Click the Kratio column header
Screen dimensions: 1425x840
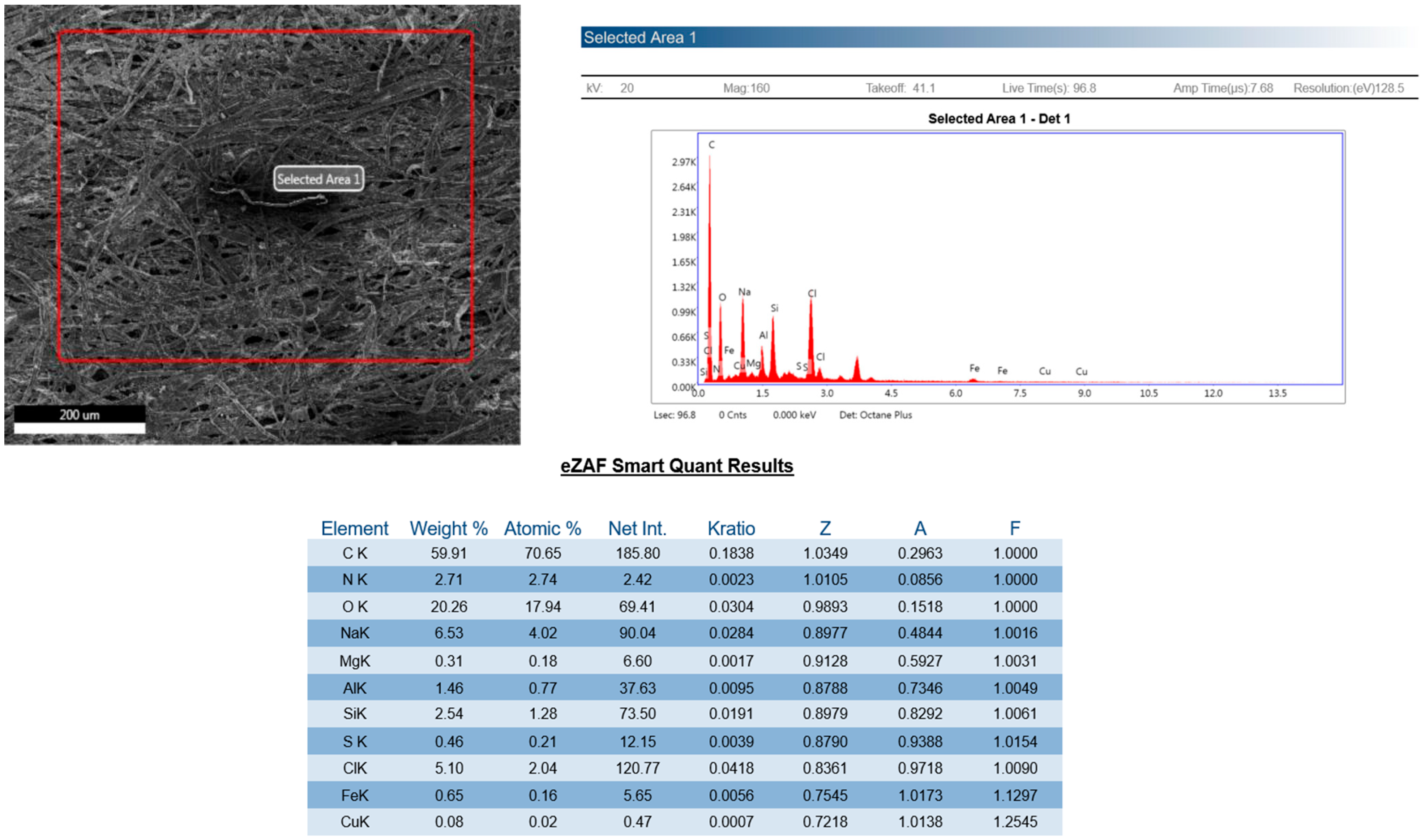[731, 528]
